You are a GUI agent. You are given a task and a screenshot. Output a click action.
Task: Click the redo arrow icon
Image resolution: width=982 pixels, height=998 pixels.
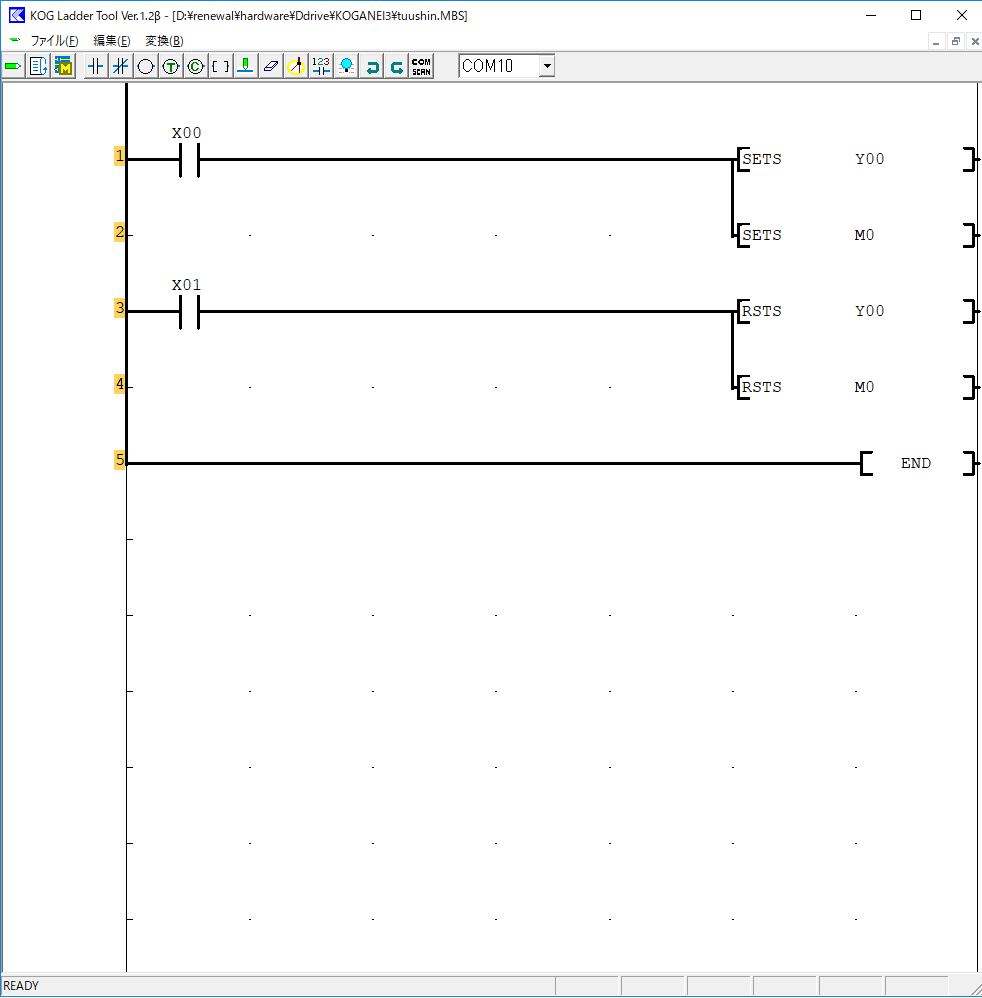[x=396, y=67]
